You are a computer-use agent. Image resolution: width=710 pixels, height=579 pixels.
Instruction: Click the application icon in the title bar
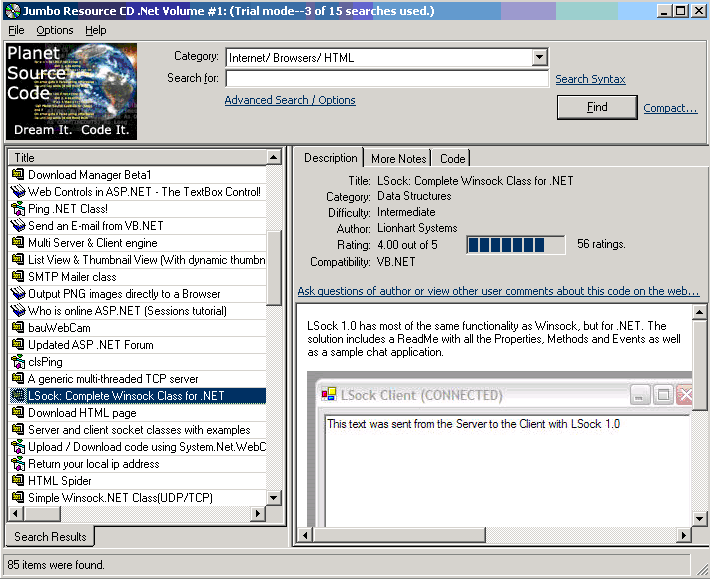pyautogui.click(x=12, y=11)
